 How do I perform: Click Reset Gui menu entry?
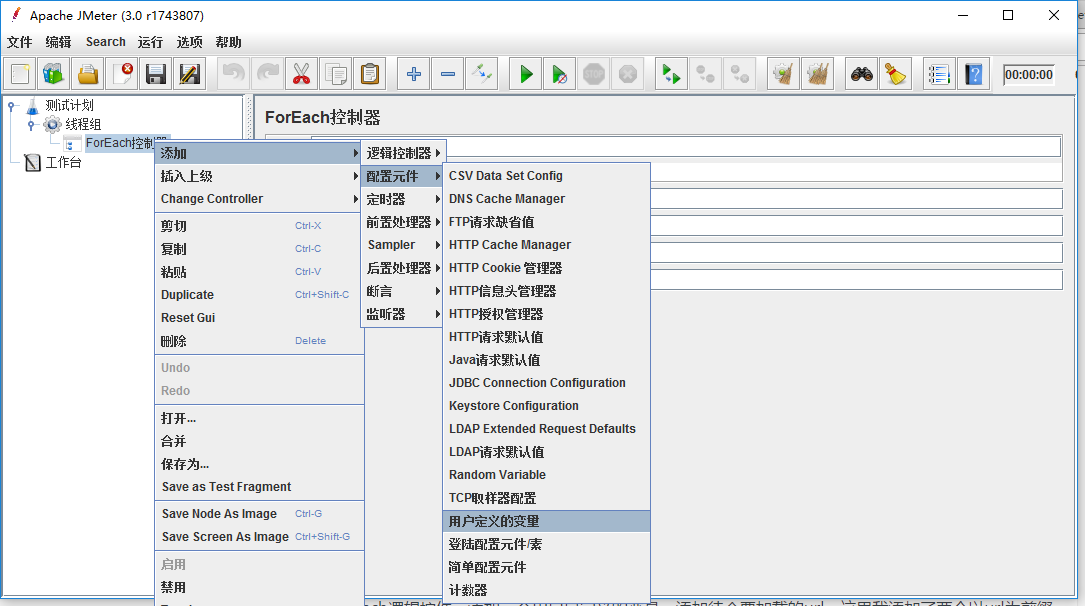coord(259,318)
